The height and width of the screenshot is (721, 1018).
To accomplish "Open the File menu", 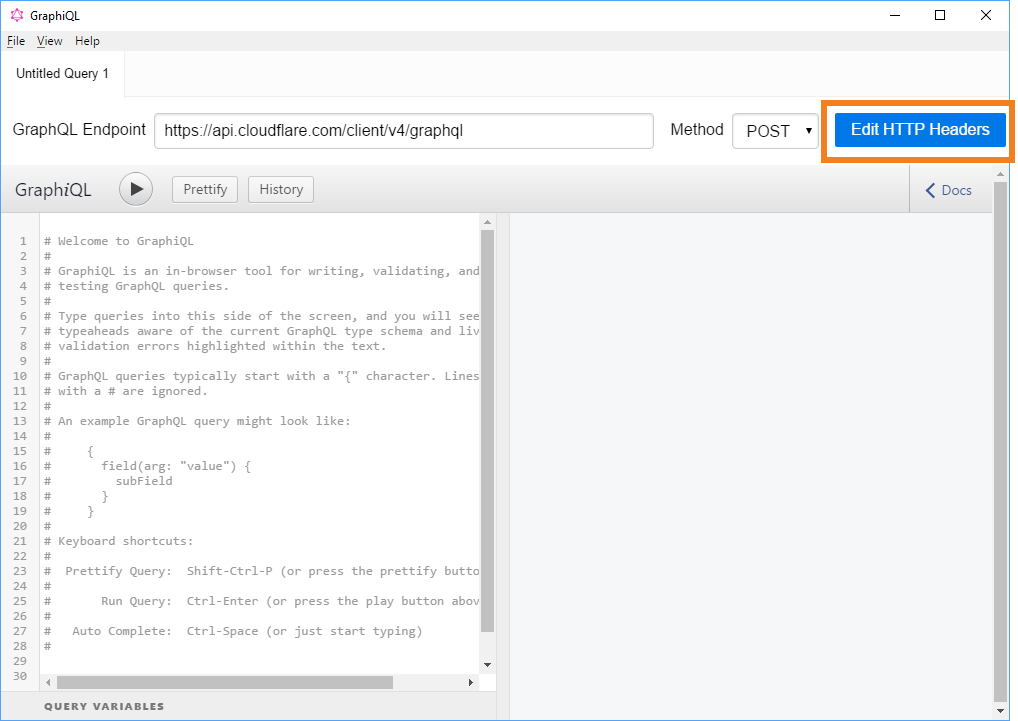I will coord(15,40).
